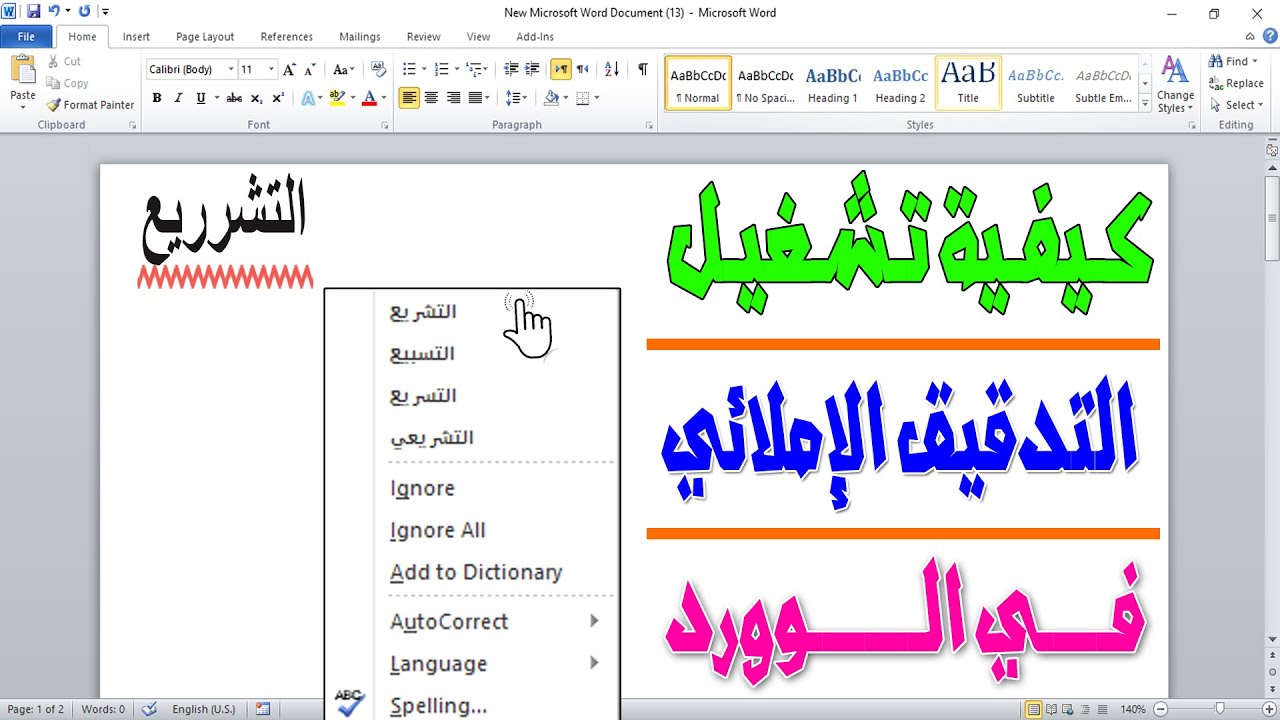The width and height of the screenshot is (1280, 720).
Task: Open Change Case dropdown
Action: (x=343, y=69)
